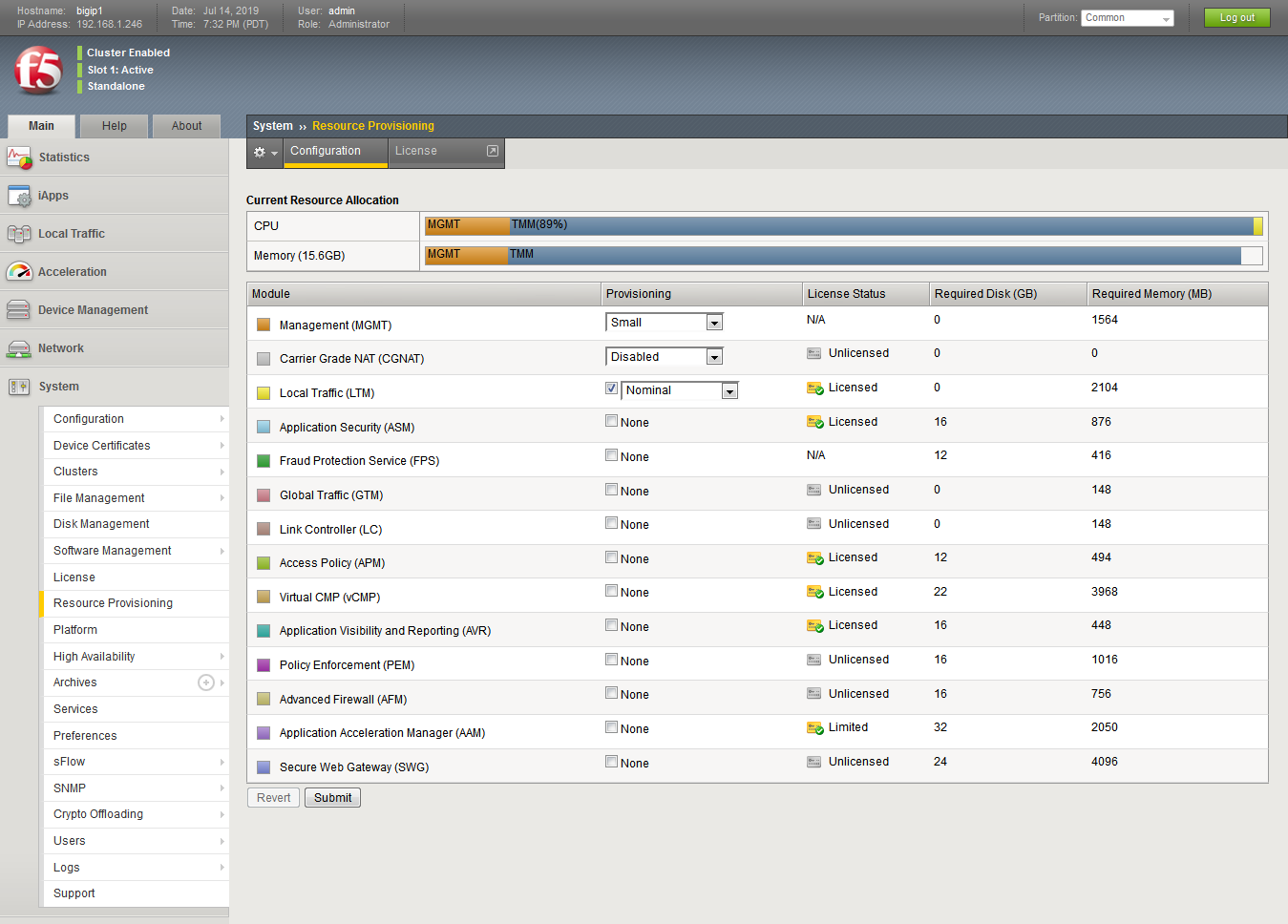Open the Partition Common dropdown
The height and width of the screenshot is (924, 1288).
click(x=1128, y=18)
